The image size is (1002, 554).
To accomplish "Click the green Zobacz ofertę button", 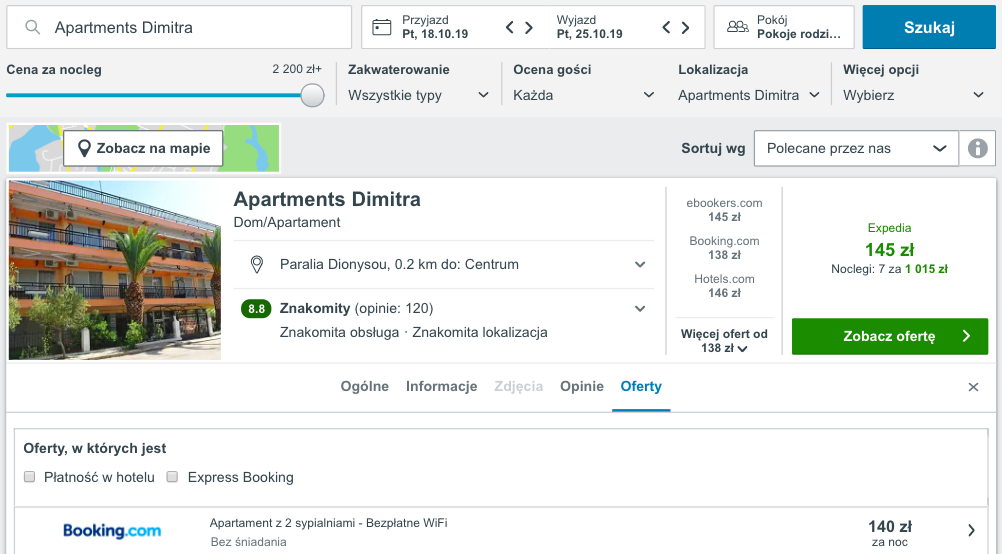I will (x=890, y=336).
